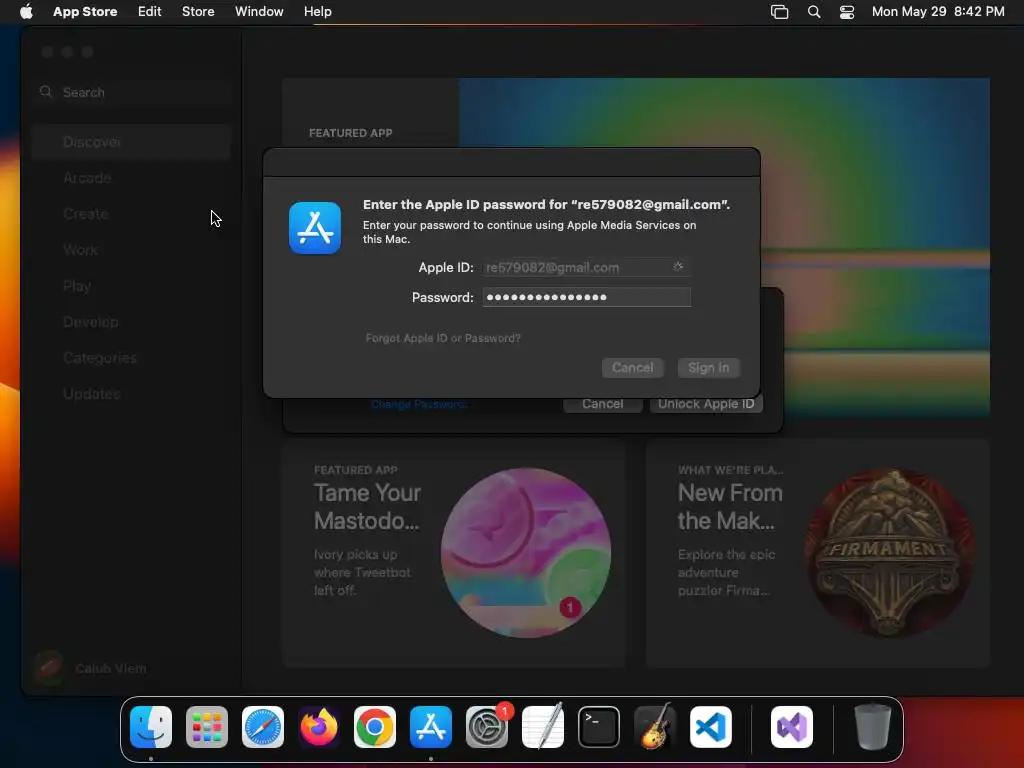1024x768 pixels.
Task: Open the Tame Your Mastodon story card
Action: (x=454, y=553)
